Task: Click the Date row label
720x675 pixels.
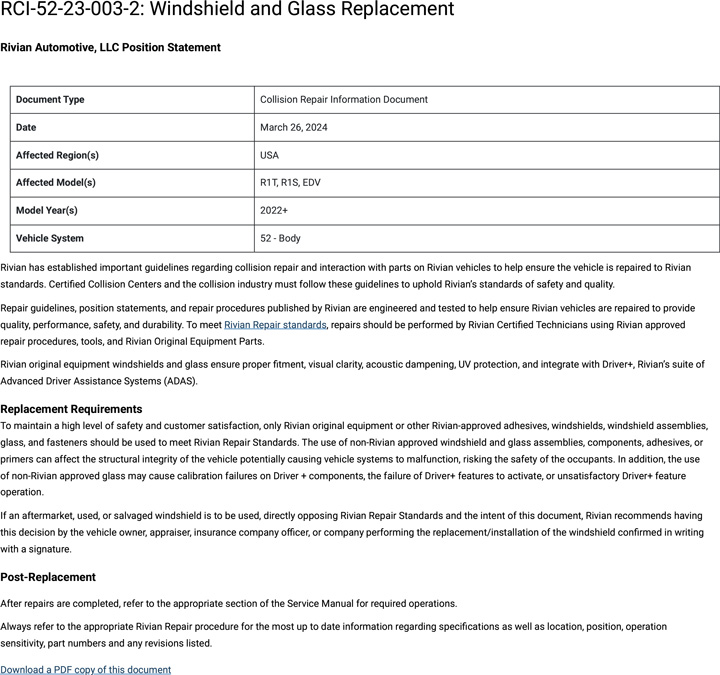Action: pyautogui.click(x=32, y=128)
